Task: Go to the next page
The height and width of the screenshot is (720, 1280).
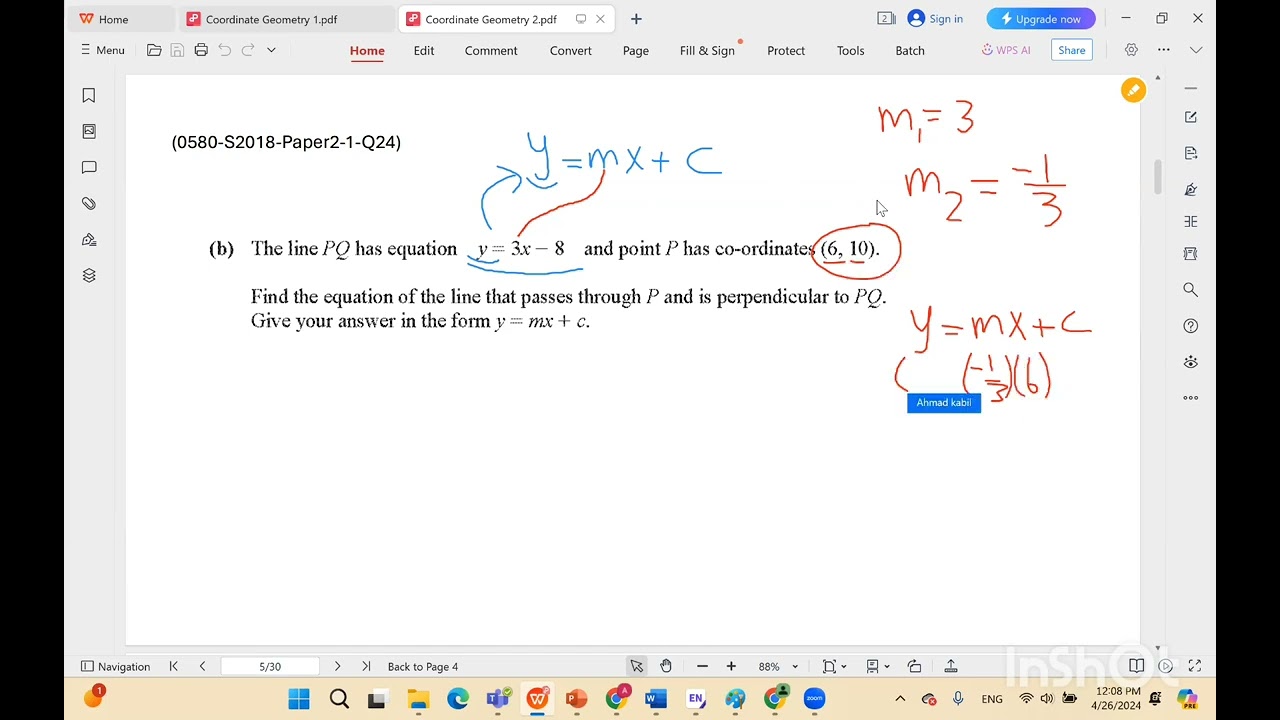Action: click(337, 666)
